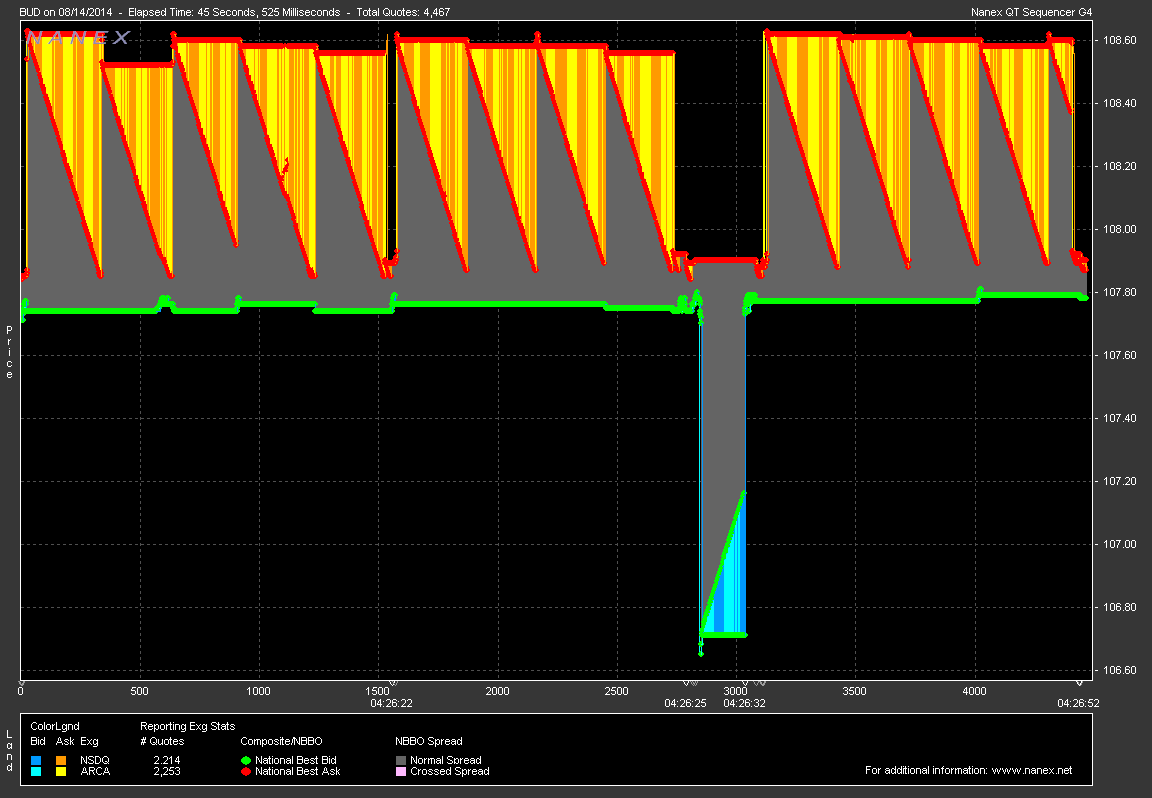This screenshot has height=798, width=1152.
Task: Click the Exg column header in legend
Action: 89,741
